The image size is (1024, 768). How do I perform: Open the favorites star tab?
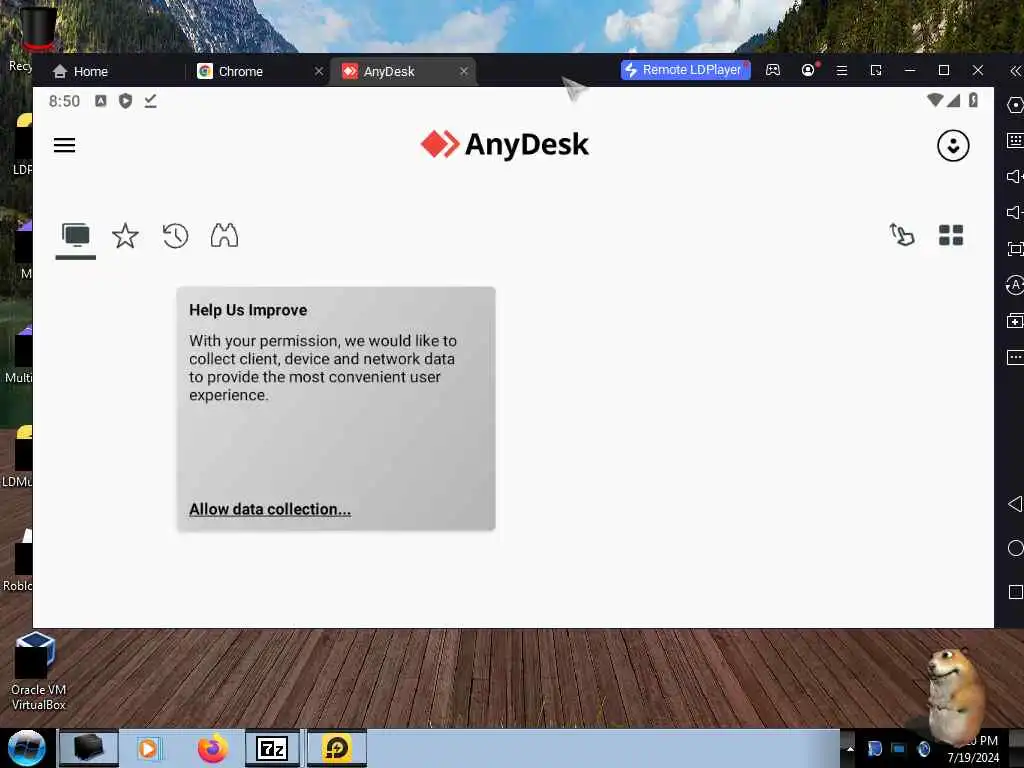click(x=125, y=236)
